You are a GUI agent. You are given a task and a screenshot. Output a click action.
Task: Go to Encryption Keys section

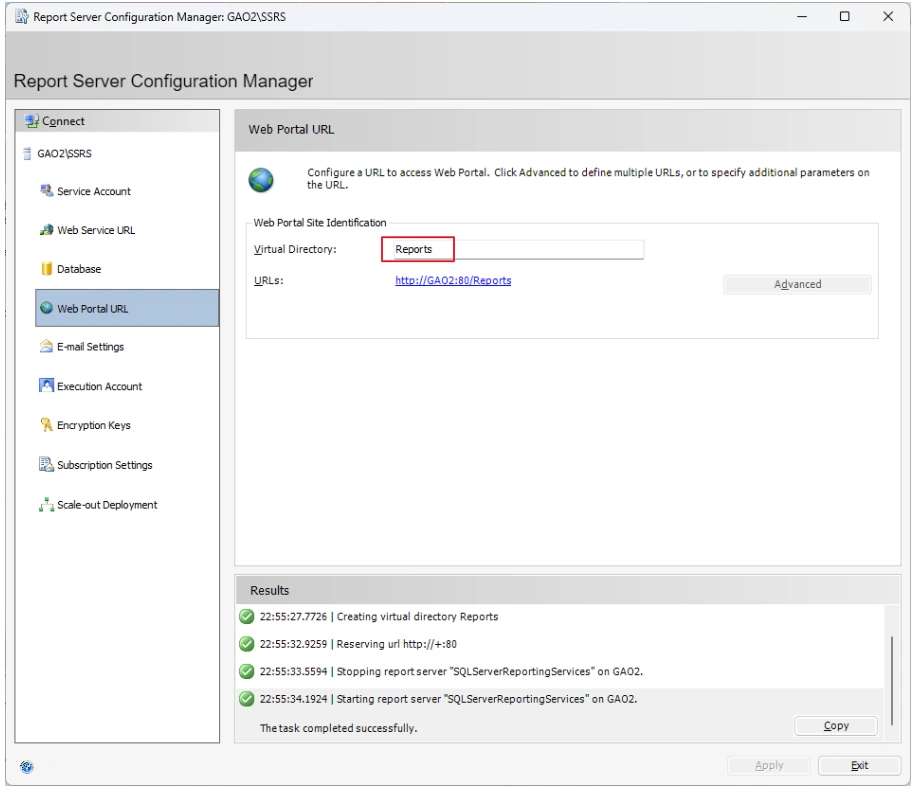pos(93,425)
